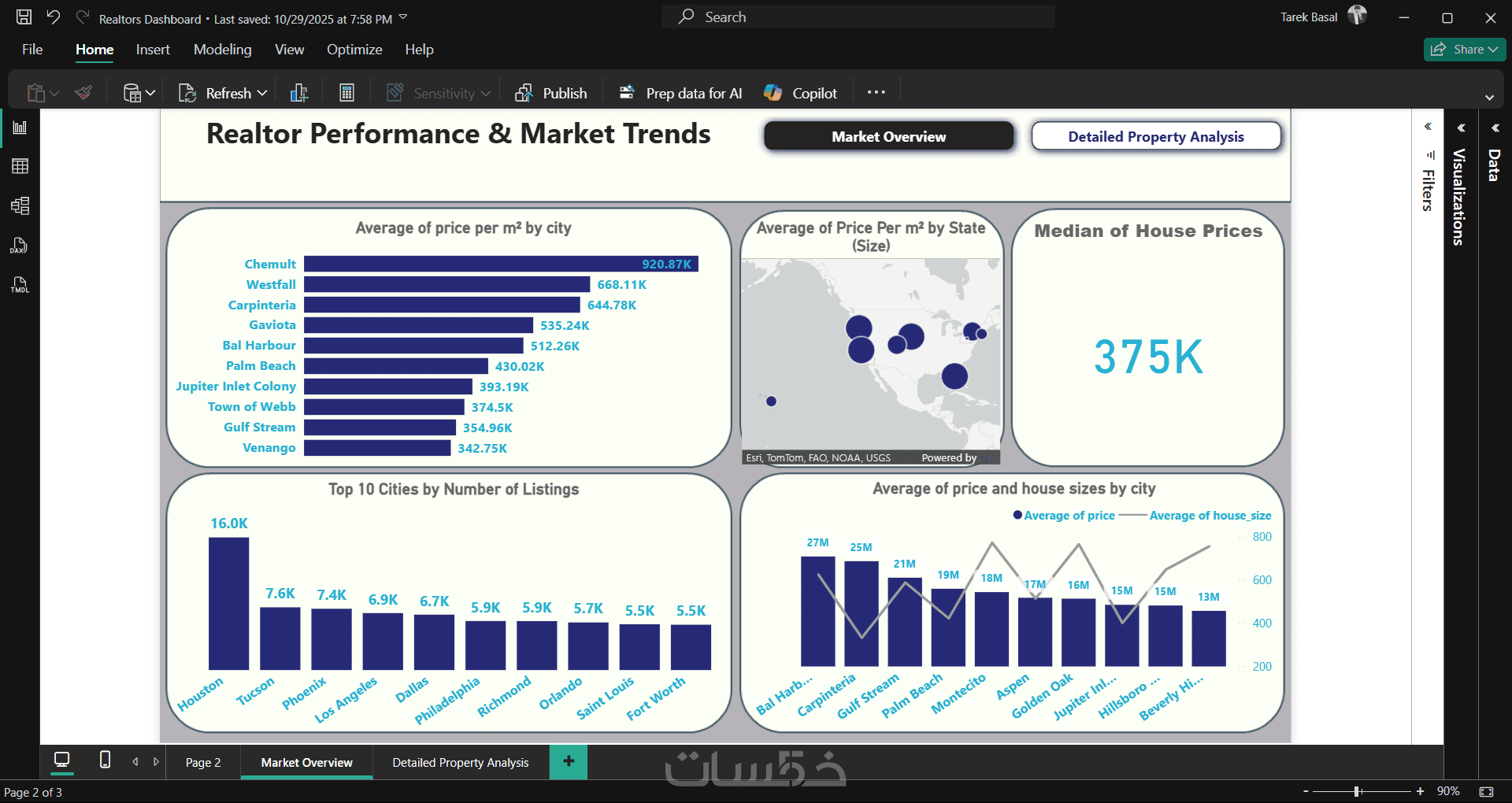This screenshot has width=1512, height=803.
Task: Expand the Refresh dropdown arrow
Action: pyautogui.click(x=262, y=94)
